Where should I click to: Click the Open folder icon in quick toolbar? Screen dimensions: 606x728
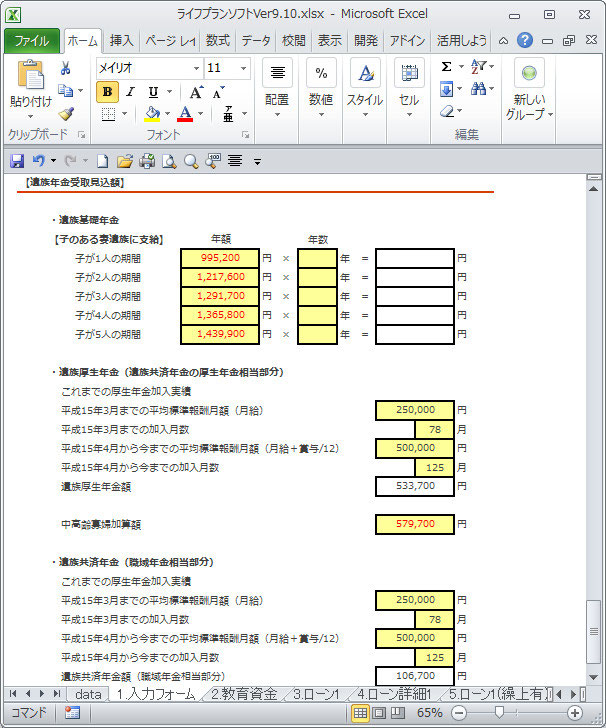[x=124, y=161]
